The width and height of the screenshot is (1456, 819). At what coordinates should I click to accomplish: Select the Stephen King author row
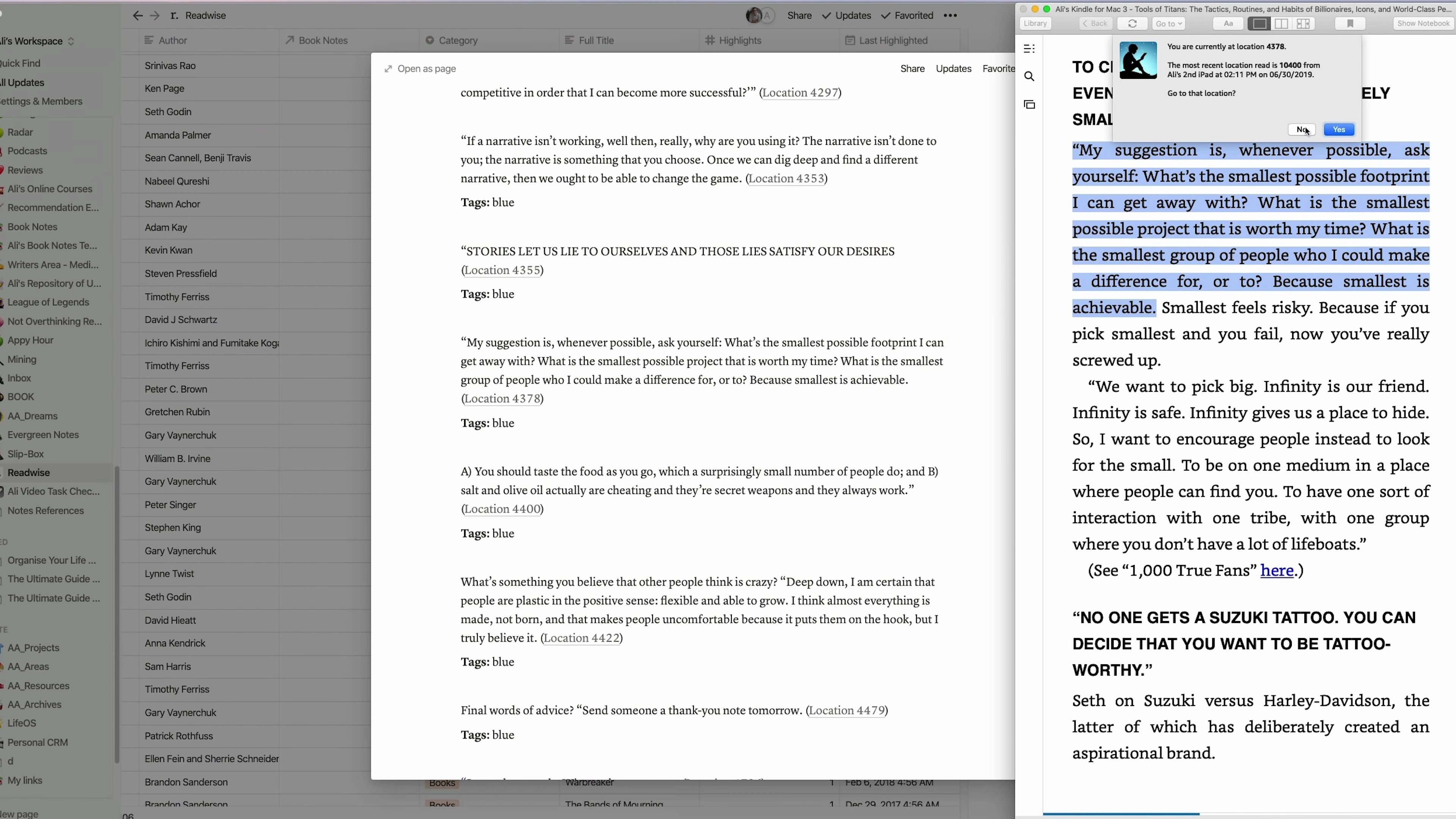click(173, 527)
